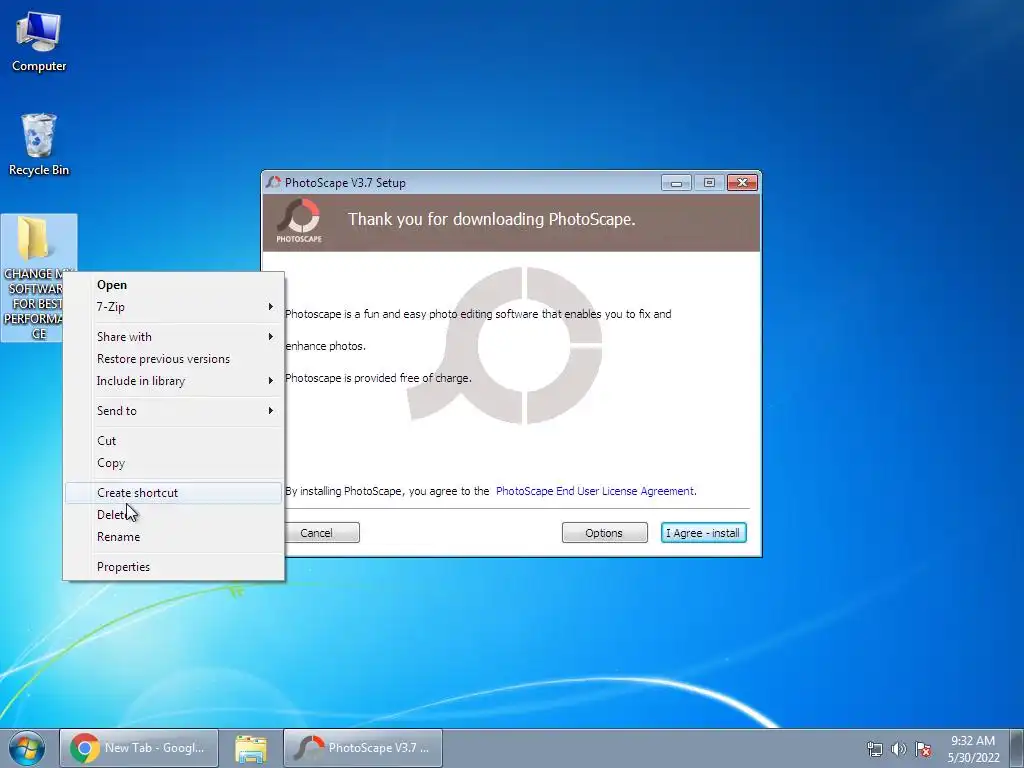
Task: Expand the Send to submenu
Action: tap(174, 411)
